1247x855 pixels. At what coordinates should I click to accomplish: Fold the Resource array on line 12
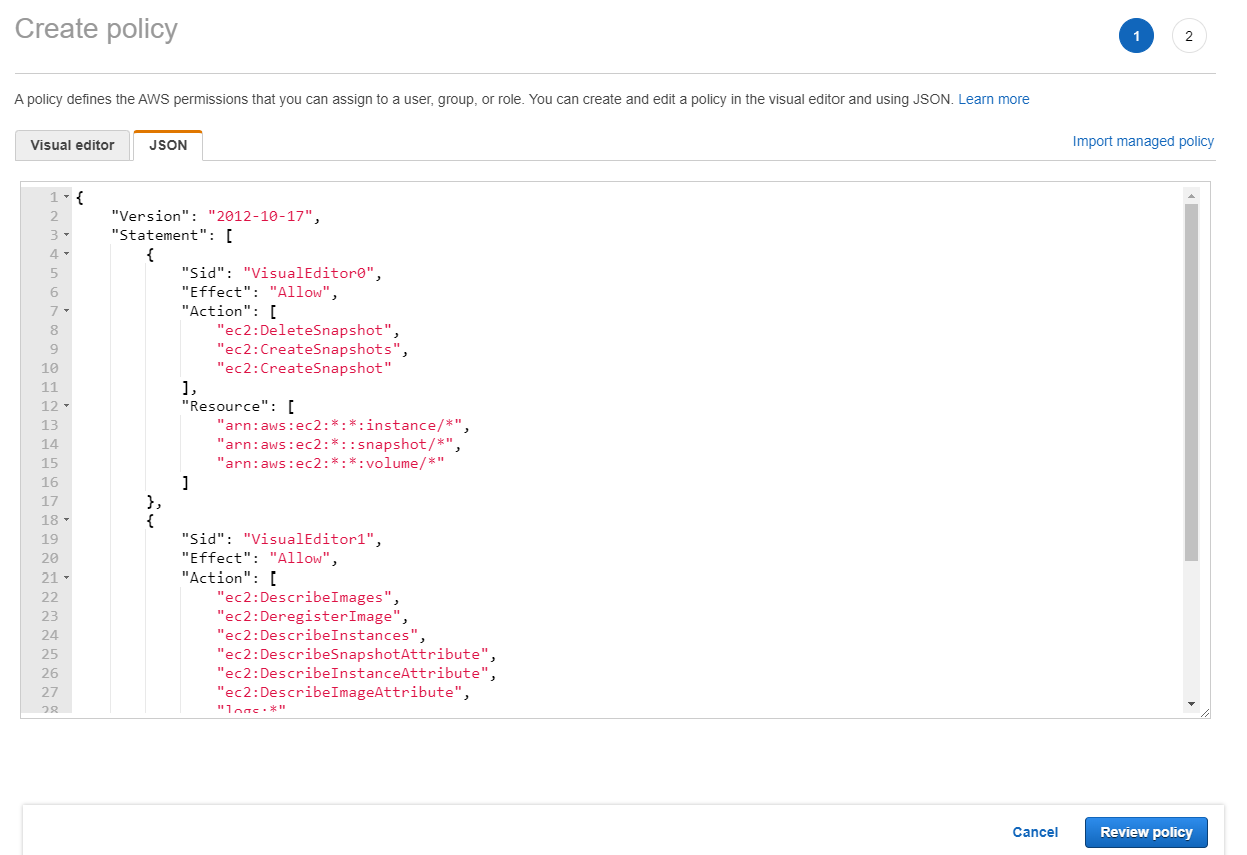[x=66, y=406]
